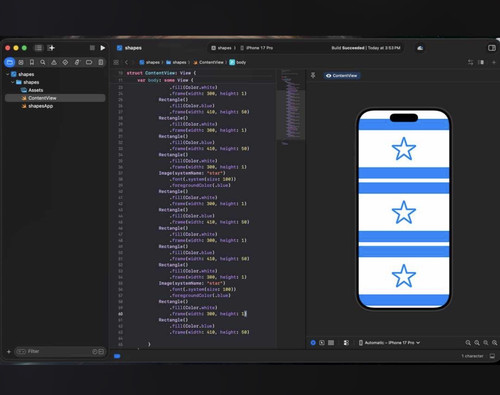Add a new editor with the plus icon
The height and width of the screenshot is (395, 500).
pyautogui.click(x=494, y=62)
